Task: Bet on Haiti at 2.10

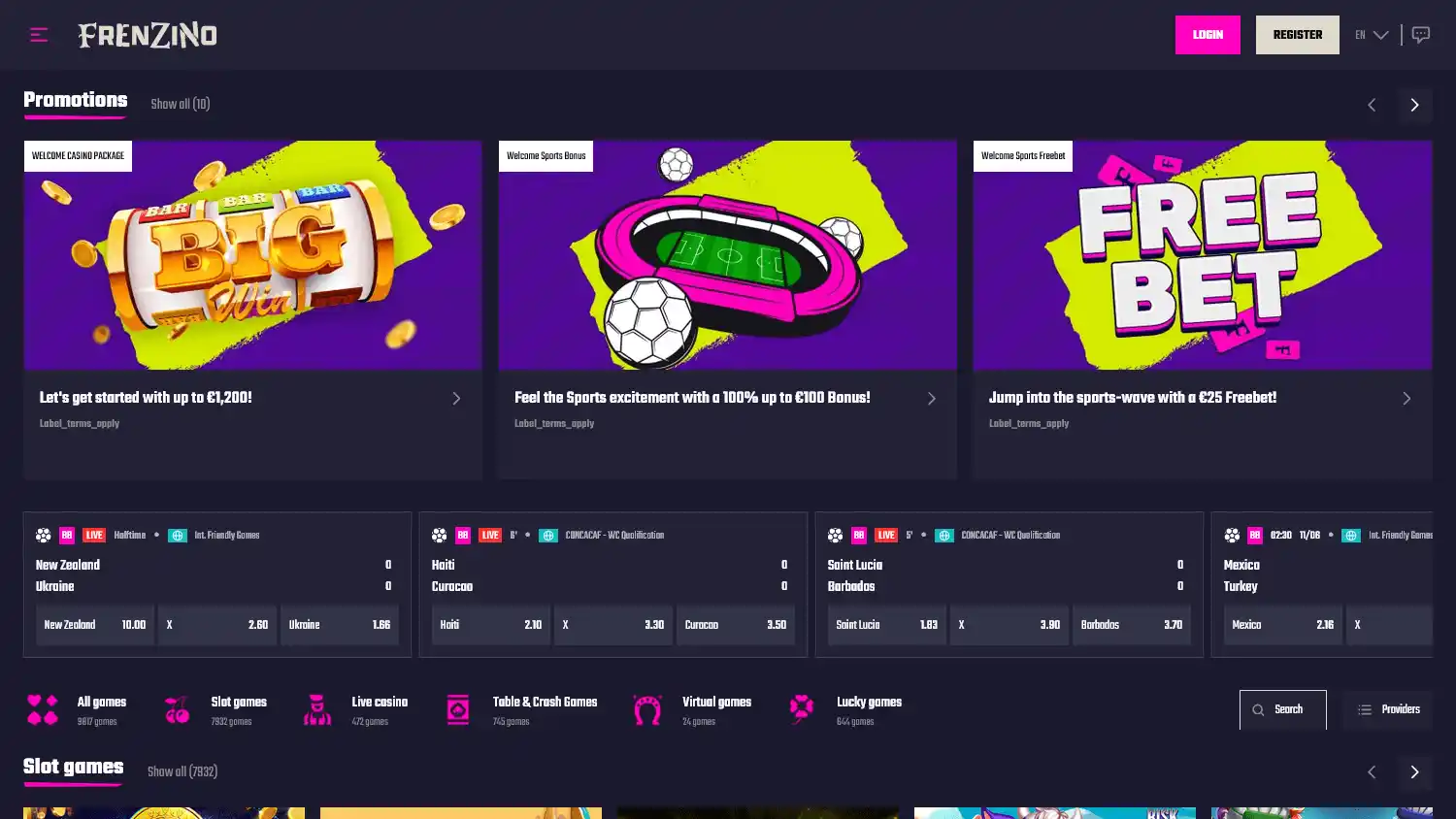Action: [491, 625]
